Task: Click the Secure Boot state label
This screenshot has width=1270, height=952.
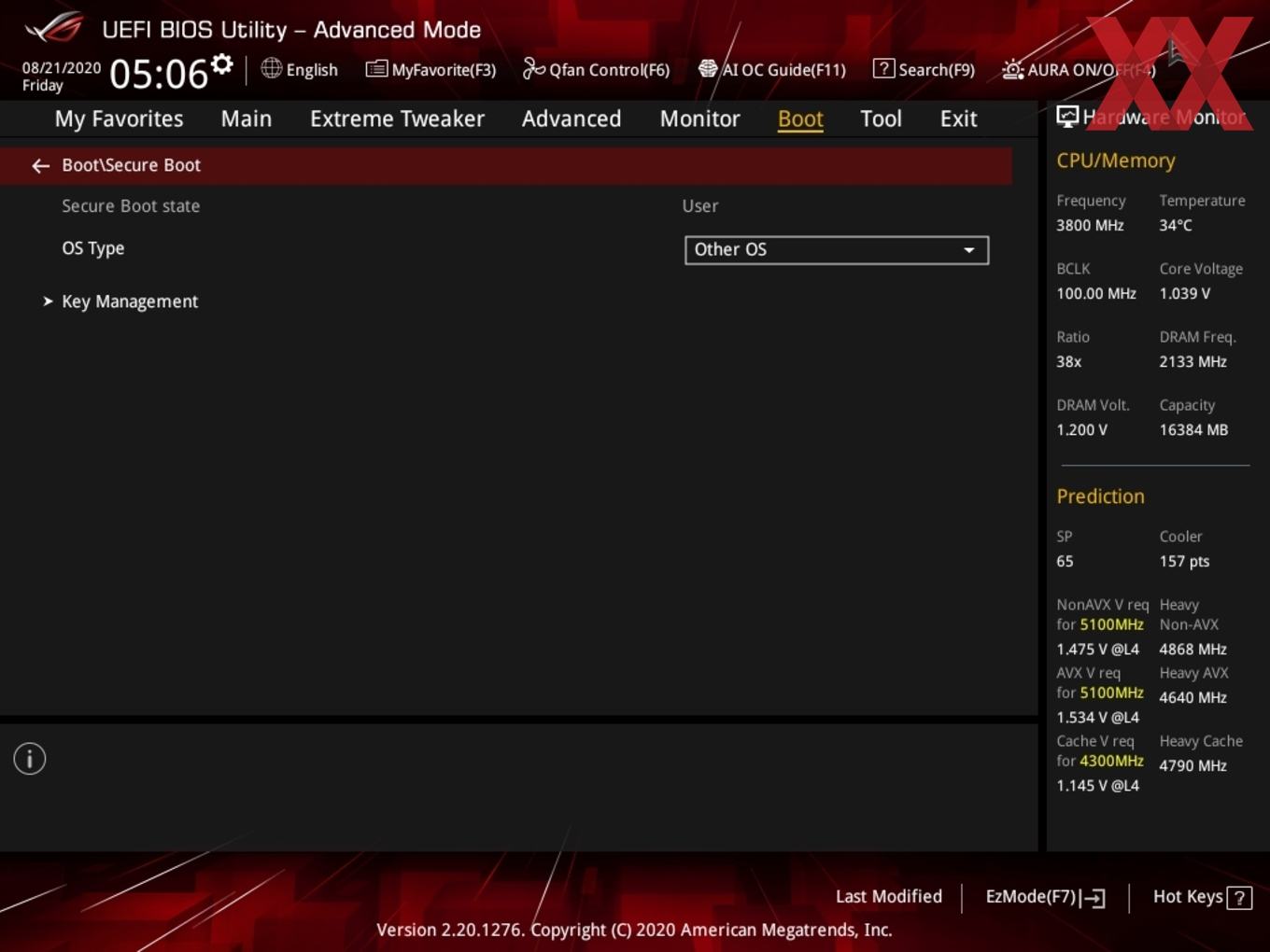Action: pos(131,206)
